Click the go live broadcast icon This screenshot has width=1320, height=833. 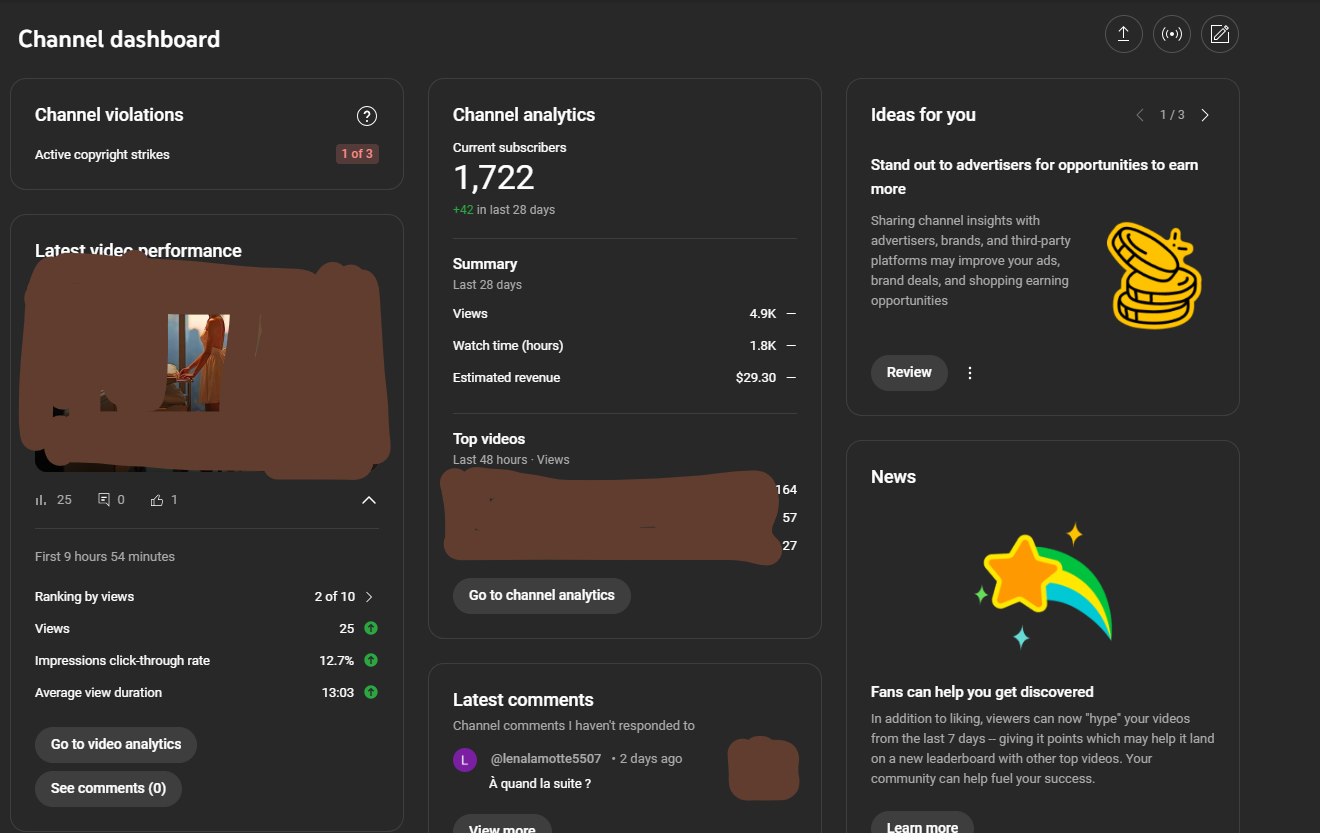point(1171,34)
